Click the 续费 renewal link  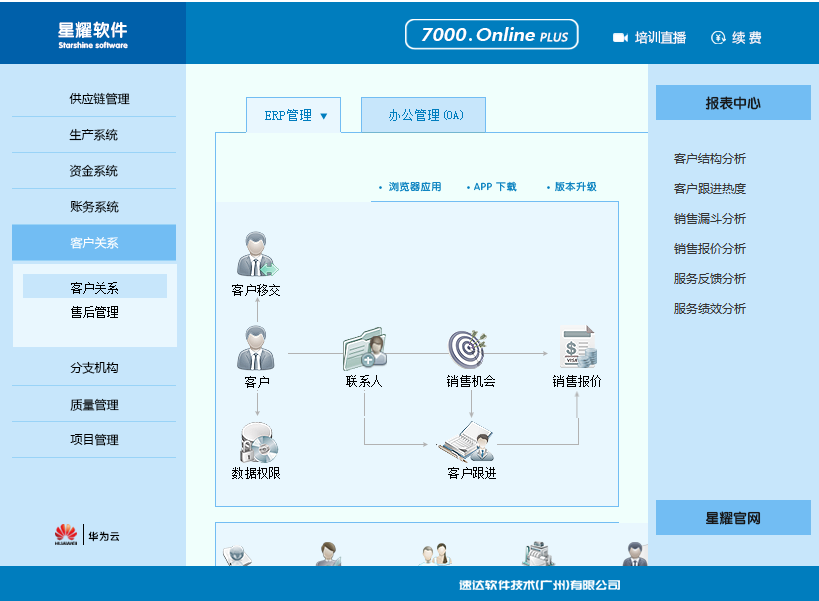pos(746,38)
